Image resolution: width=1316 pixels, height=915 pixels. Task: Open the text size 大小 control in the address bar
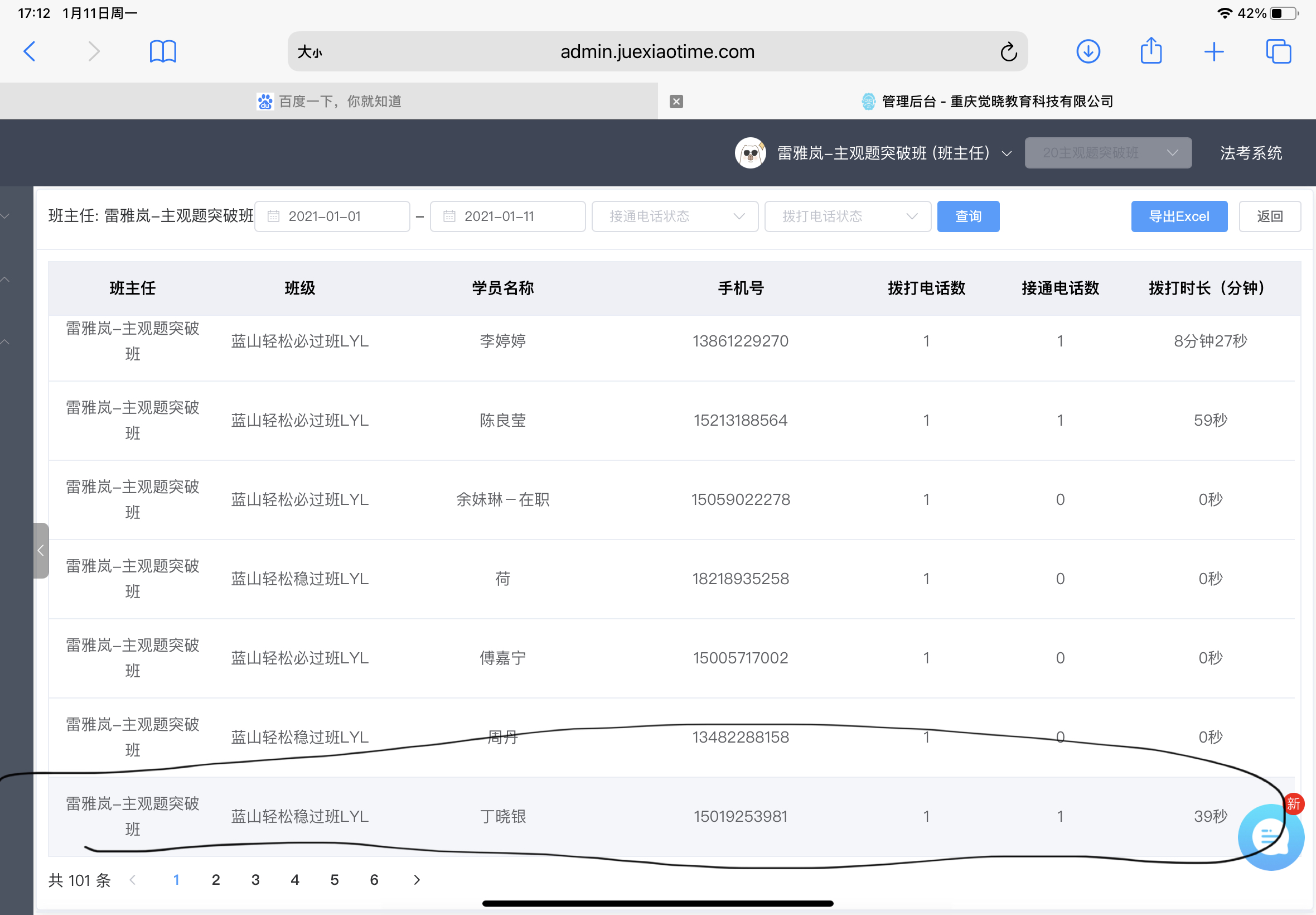click(x=309, y=52)
